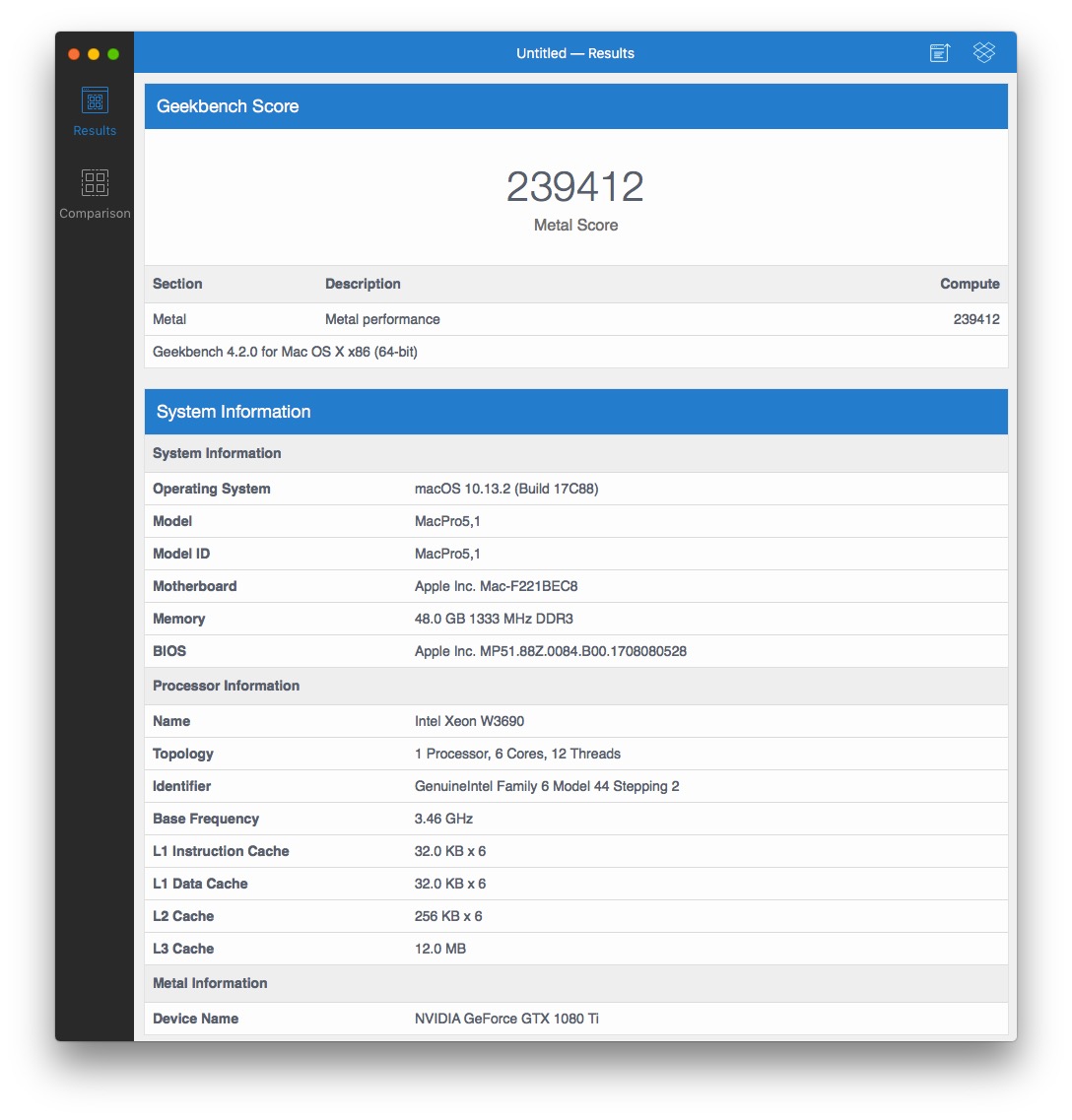The width and height of the screenshot is (1072, 1120).
Task: Click the Geekbench 4.2.0 version text
Action: pos(285,352)
